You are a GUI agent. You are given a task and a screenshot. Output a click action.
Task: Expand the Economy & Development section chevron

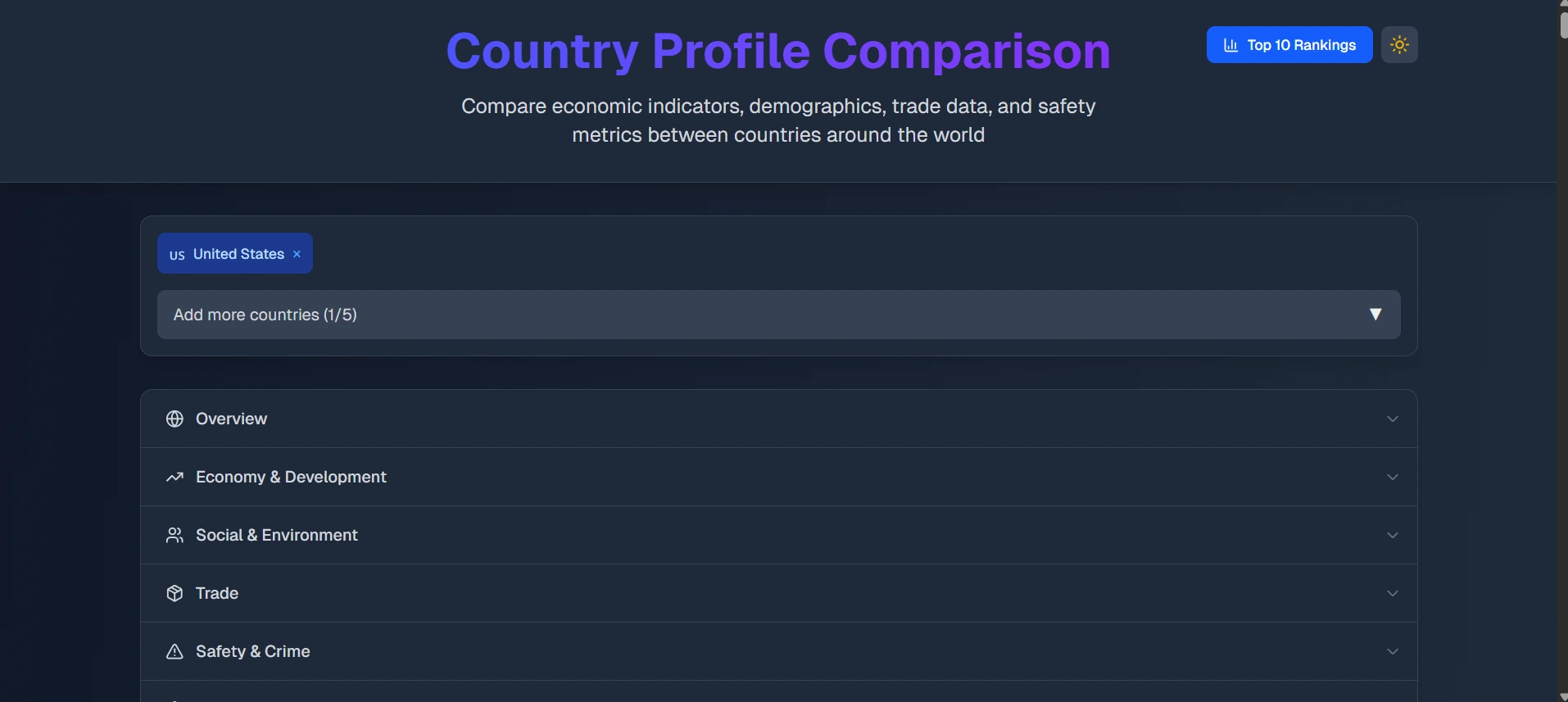1393,477
